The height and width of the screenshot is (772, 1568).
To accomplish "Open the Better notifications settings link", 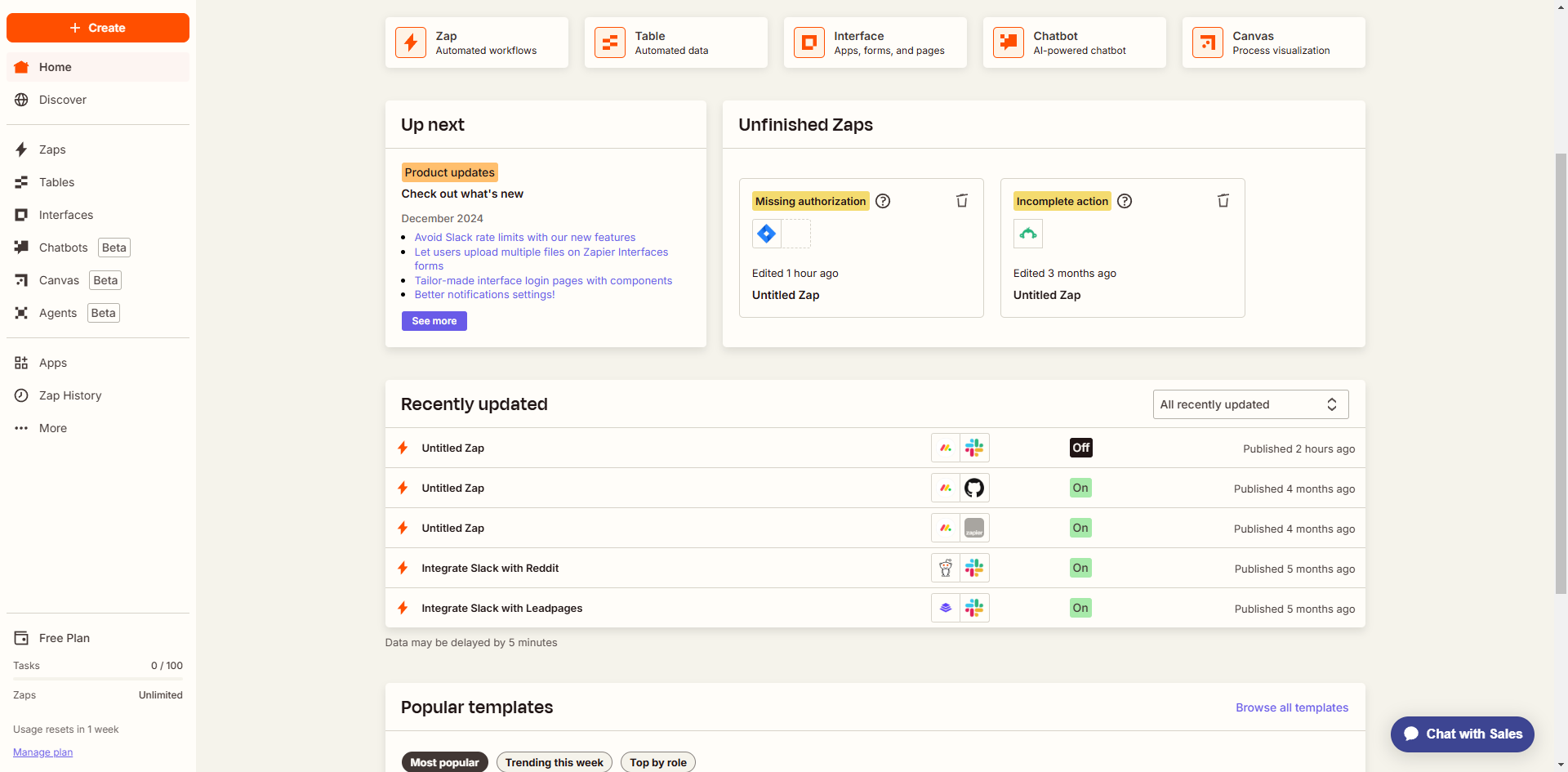I will click(x=484, y=295).
